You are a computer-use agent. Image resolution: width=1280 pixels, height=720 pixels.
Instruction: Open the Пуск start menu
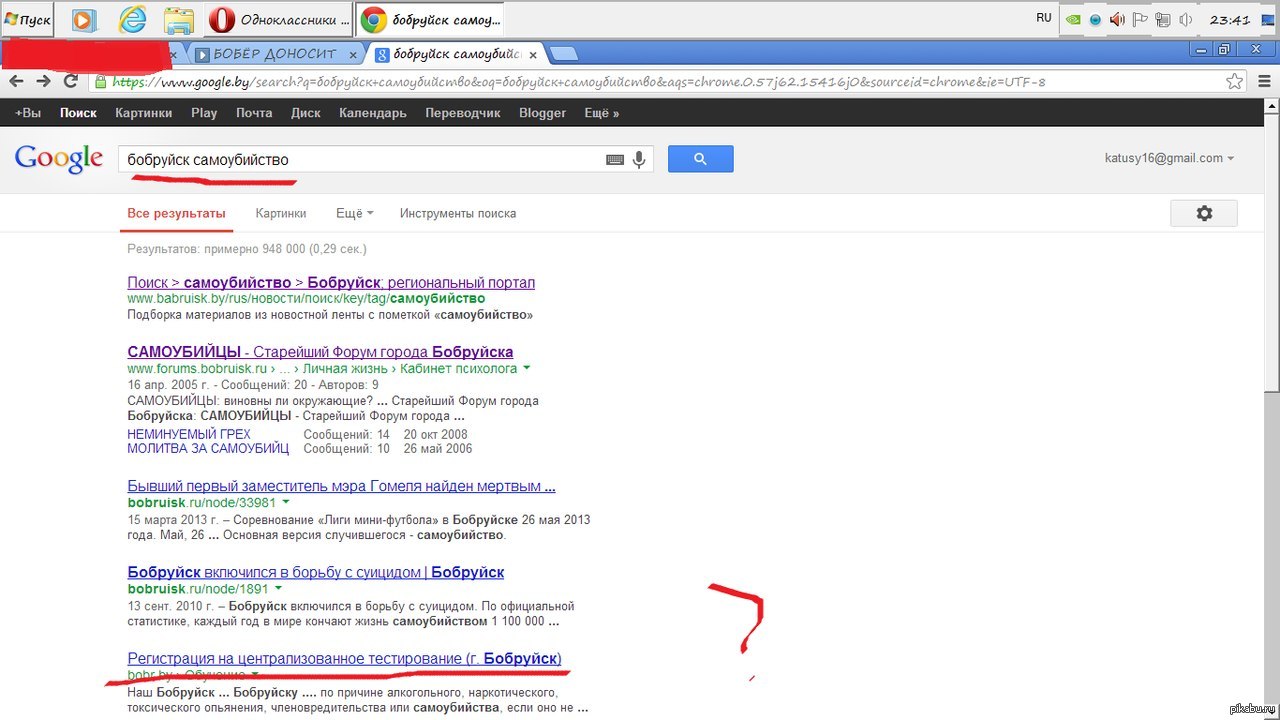pos(27,19)
